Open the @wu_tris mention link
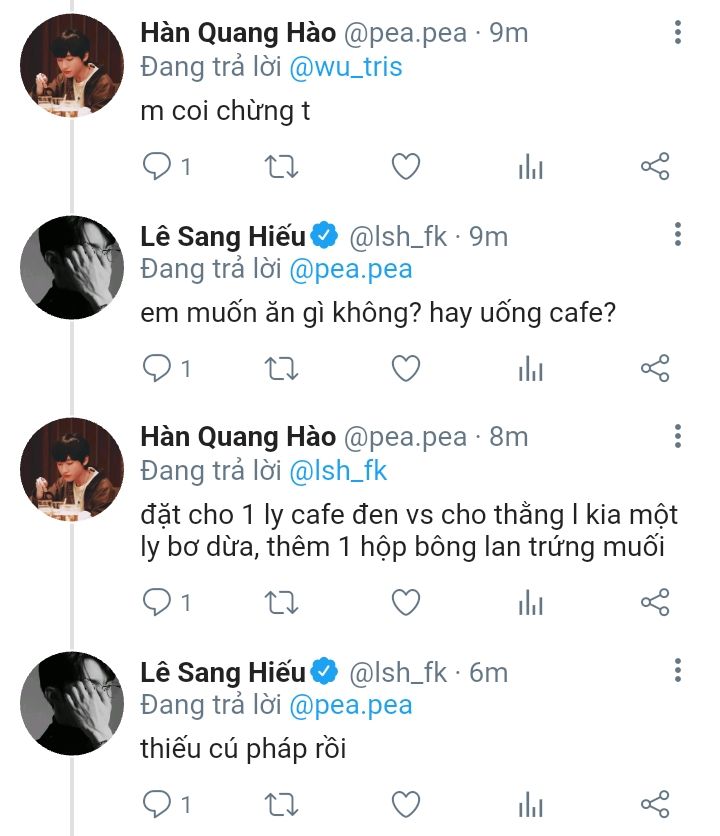The width and height of the screenshot is (720, 836). pos(345,68)
